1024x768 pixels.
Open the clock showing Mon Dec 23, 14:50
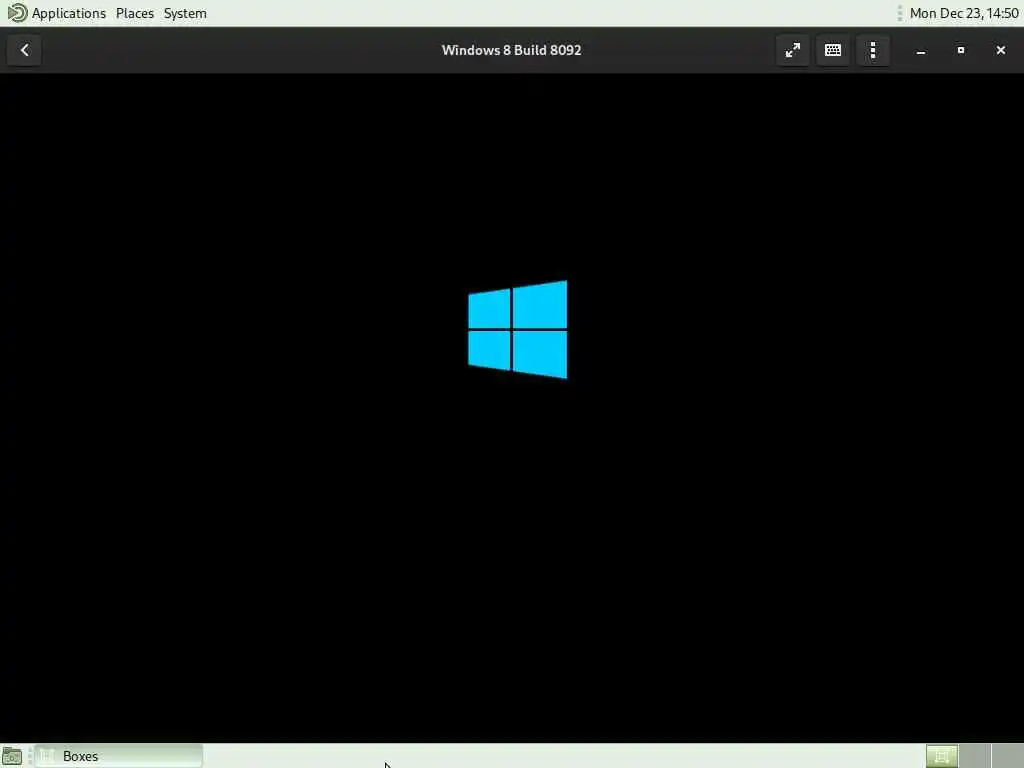click(x=963, y=13)
